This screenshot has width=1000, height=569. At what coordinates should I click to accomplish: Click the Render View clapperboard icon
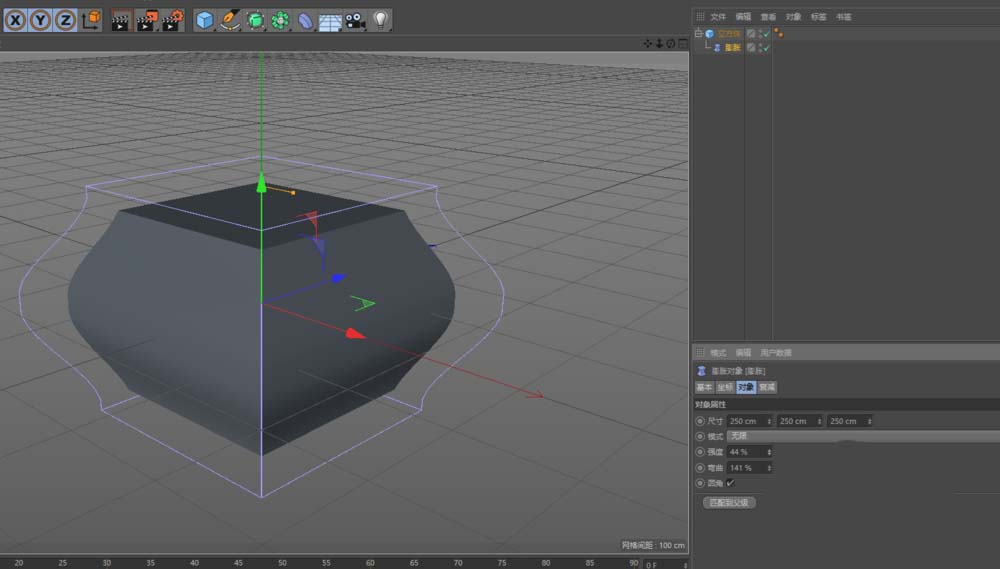[x=121, y=19]
